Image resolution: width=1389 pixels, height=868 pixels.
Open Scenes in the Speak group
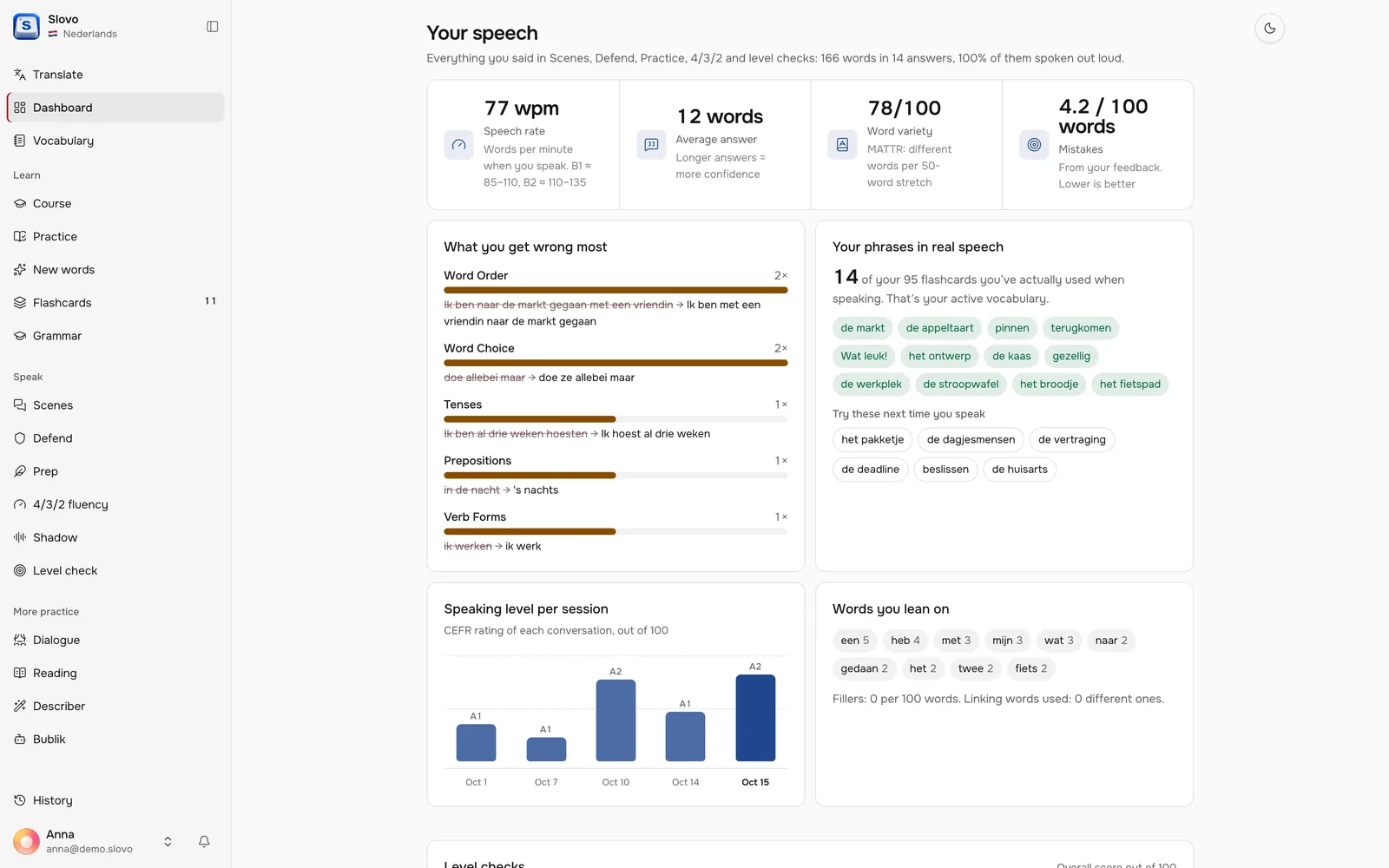[x=115, y=405]
